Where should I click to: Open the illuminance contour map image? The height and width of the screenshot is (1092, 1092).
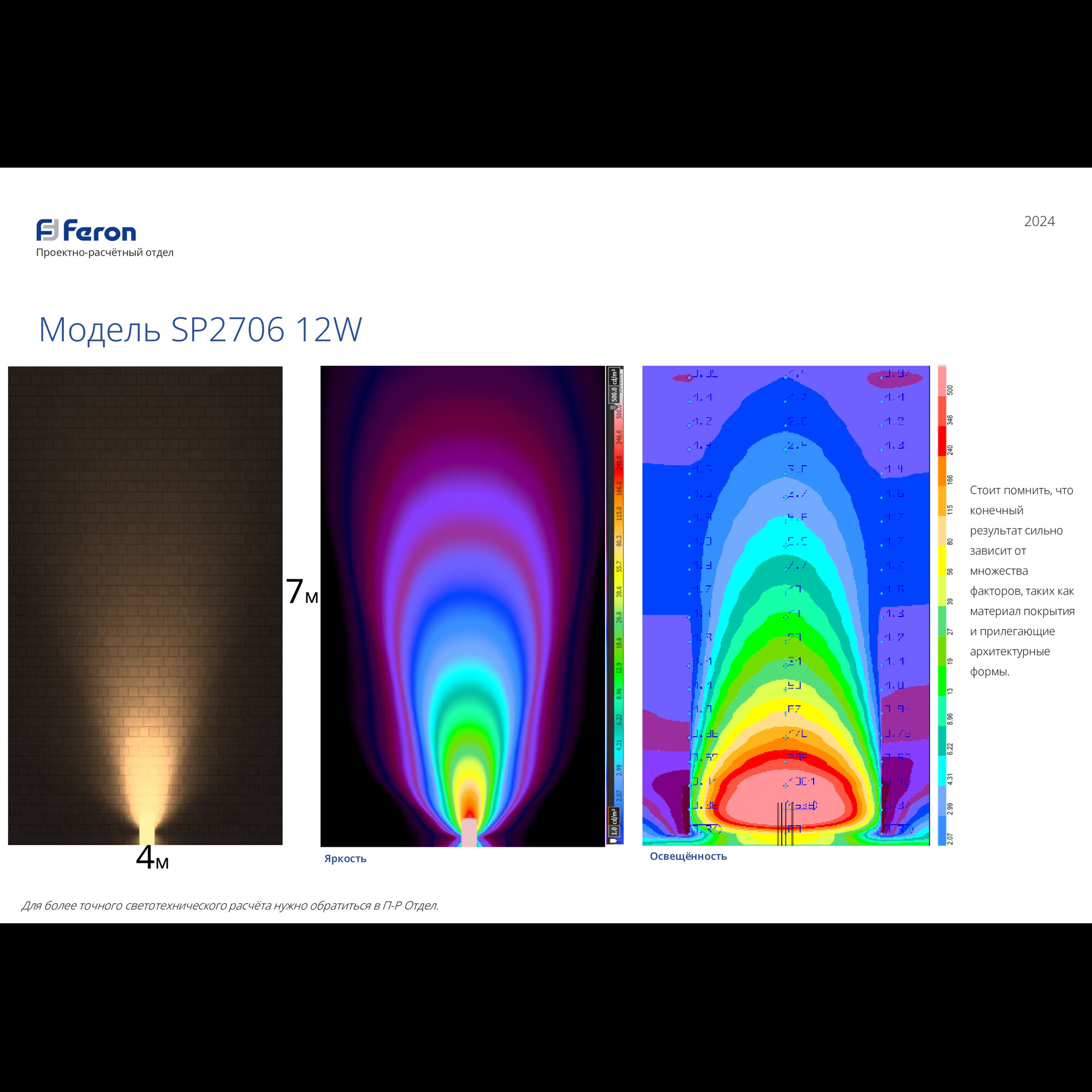tap(786, 606)
